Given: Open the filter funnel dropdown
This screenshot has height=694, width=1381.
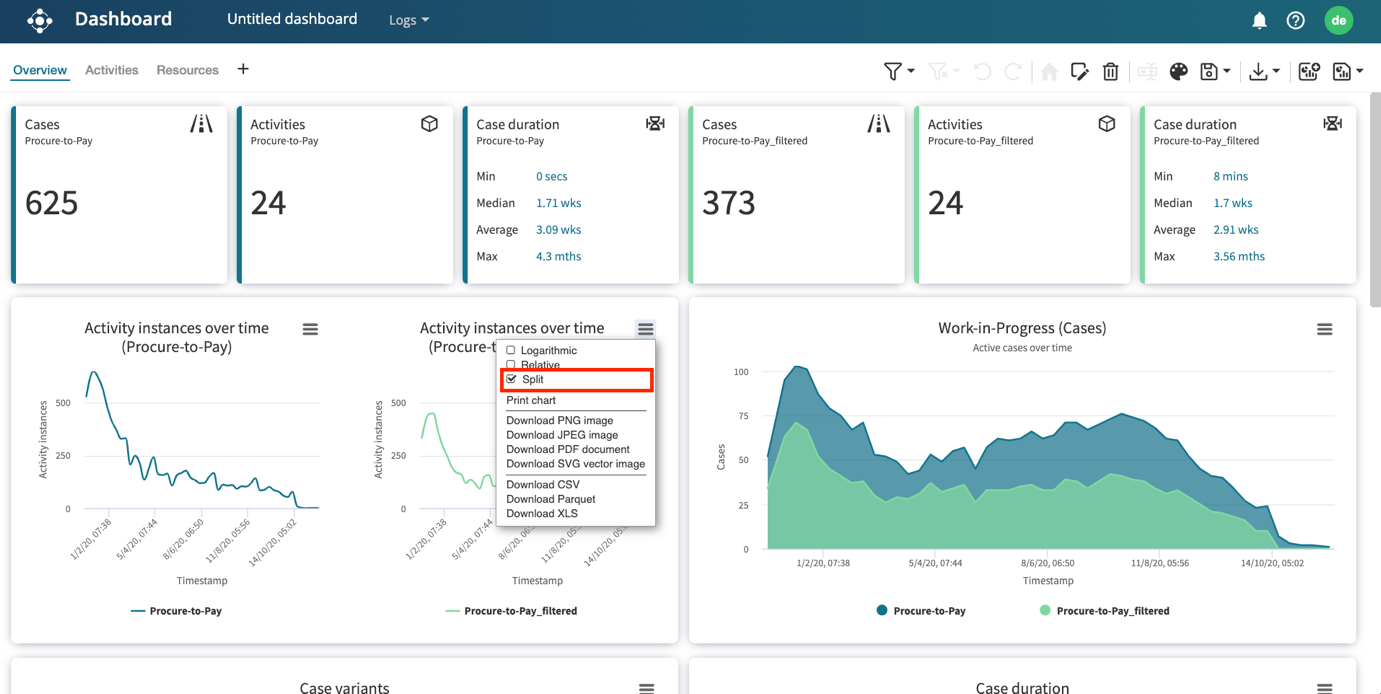Looking at the screenshot, I should [898, 71].
